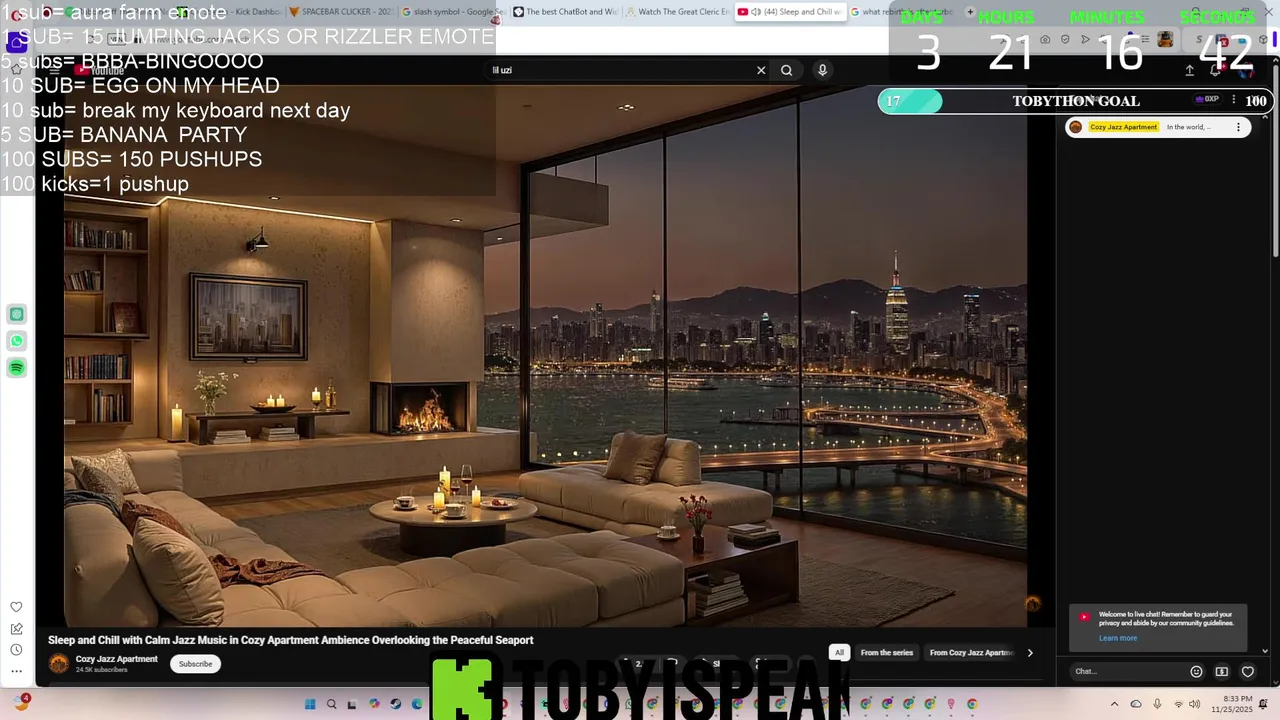Click the YouTube search magnifier button
Screen dimensions: 1280x720
(787, 70)
